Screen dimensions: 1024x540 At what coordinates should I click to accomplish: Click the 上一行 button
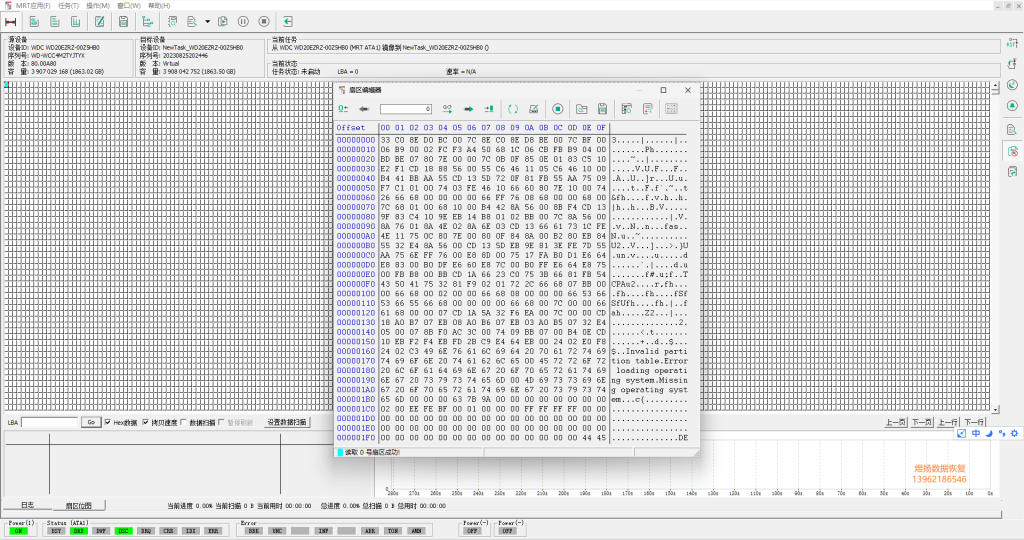click(x=948, y=422)
